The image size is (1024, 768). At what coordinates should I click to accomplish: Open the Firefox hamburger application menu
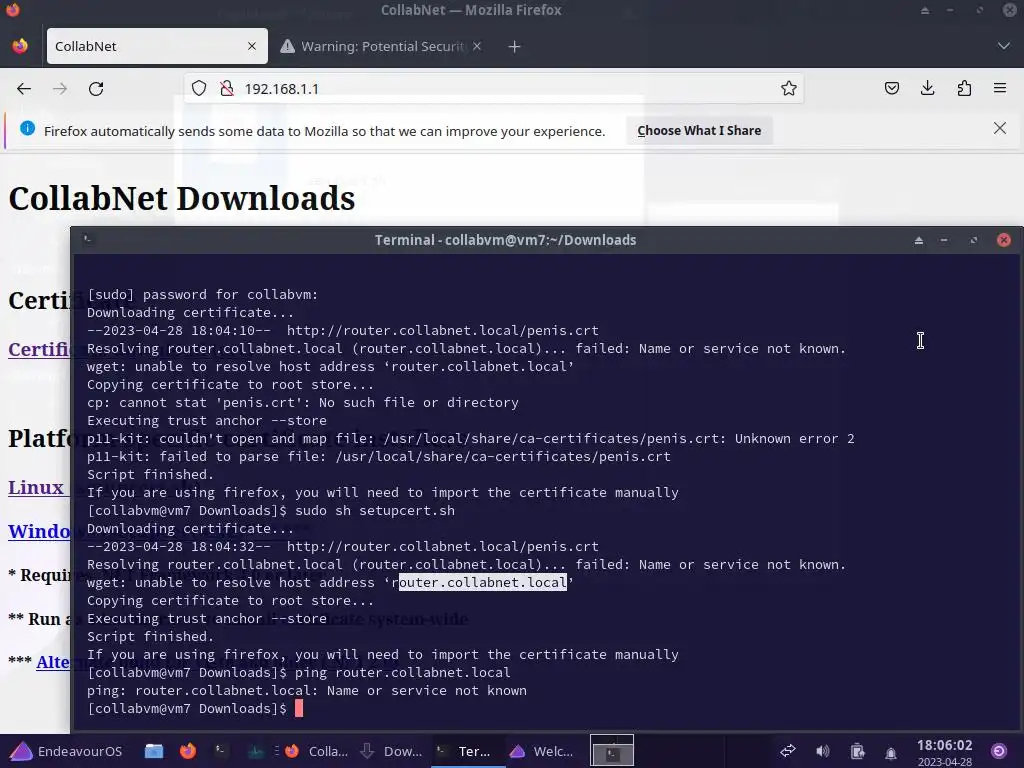click(1000, 88)
